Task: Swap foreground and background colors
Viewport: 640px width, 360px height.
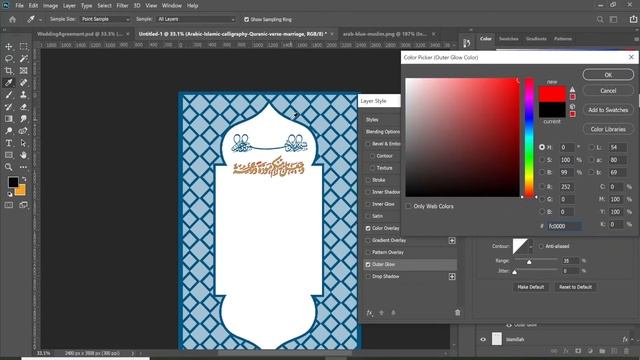Action: [x=24, y=179]
